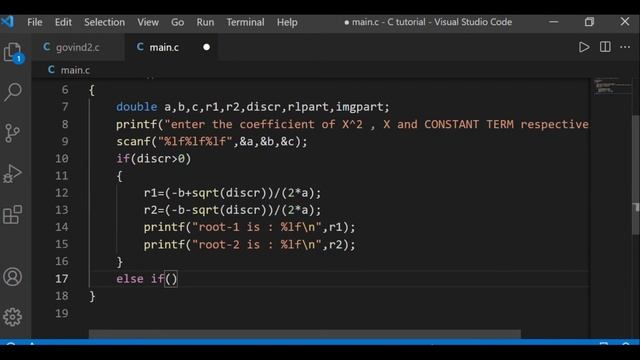Click line number 17 in the gutter
The height and width of the screenshot is (360, 640).
(62, 279)
